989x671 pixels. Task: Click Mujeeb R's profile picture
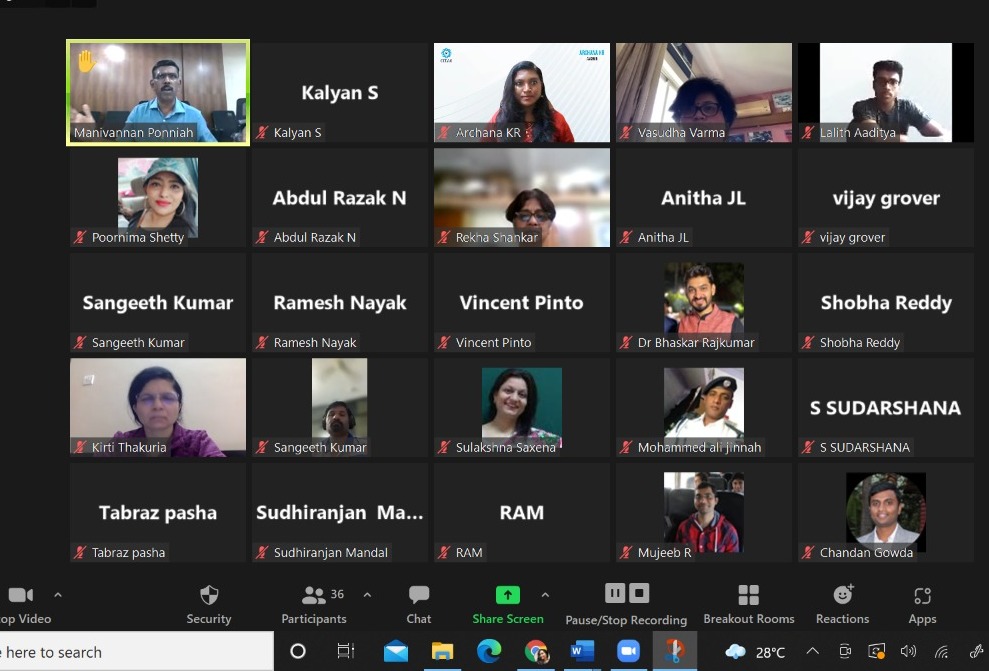tap(703, 511)
